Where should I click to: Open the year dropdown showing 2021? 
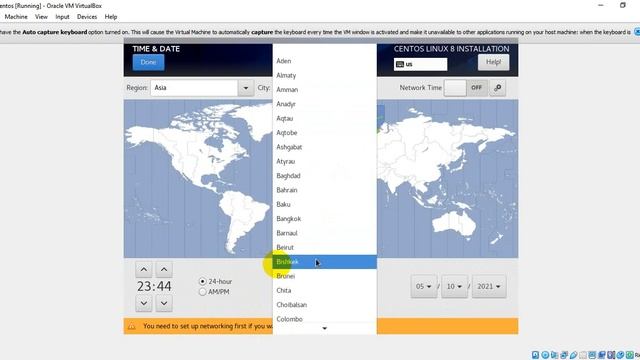point(489,287)
